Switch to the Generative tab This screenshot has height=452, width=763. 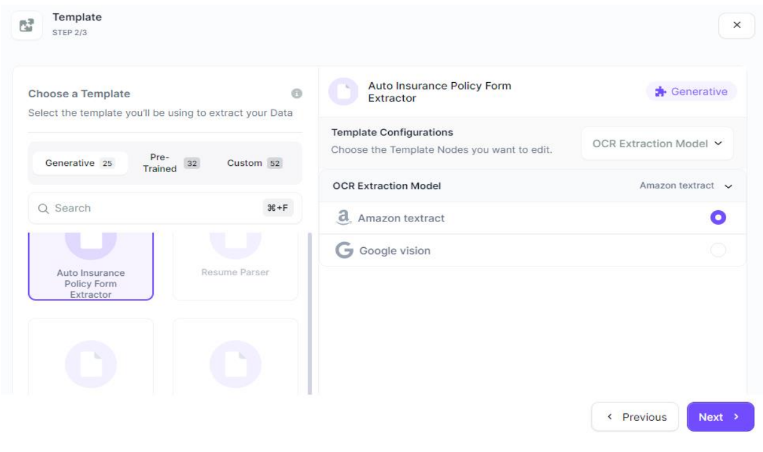[x=79, y=163]
